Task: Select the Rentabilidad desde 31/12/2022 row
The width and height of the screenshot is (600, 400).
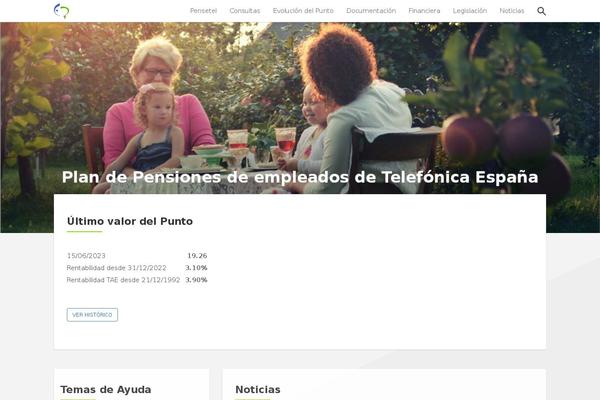Action: (137, 268)
